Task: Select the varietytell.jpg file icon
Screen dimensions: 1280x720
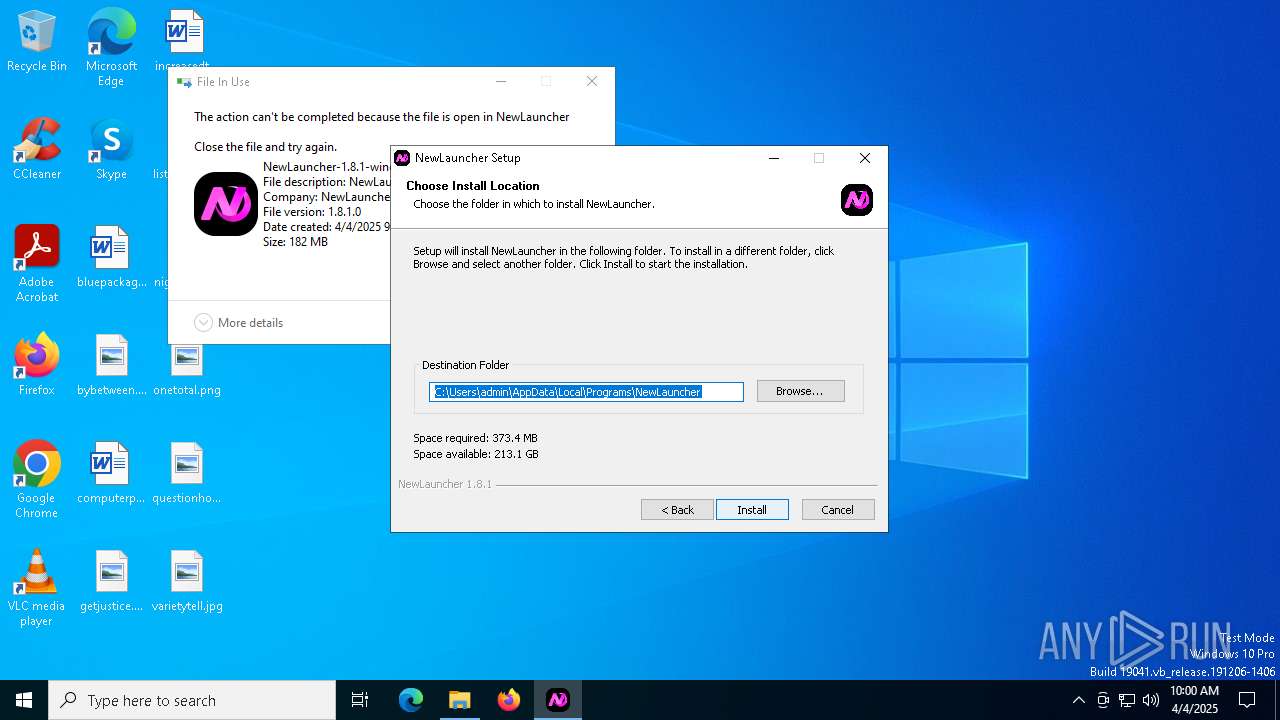Action: click(187, 581)
